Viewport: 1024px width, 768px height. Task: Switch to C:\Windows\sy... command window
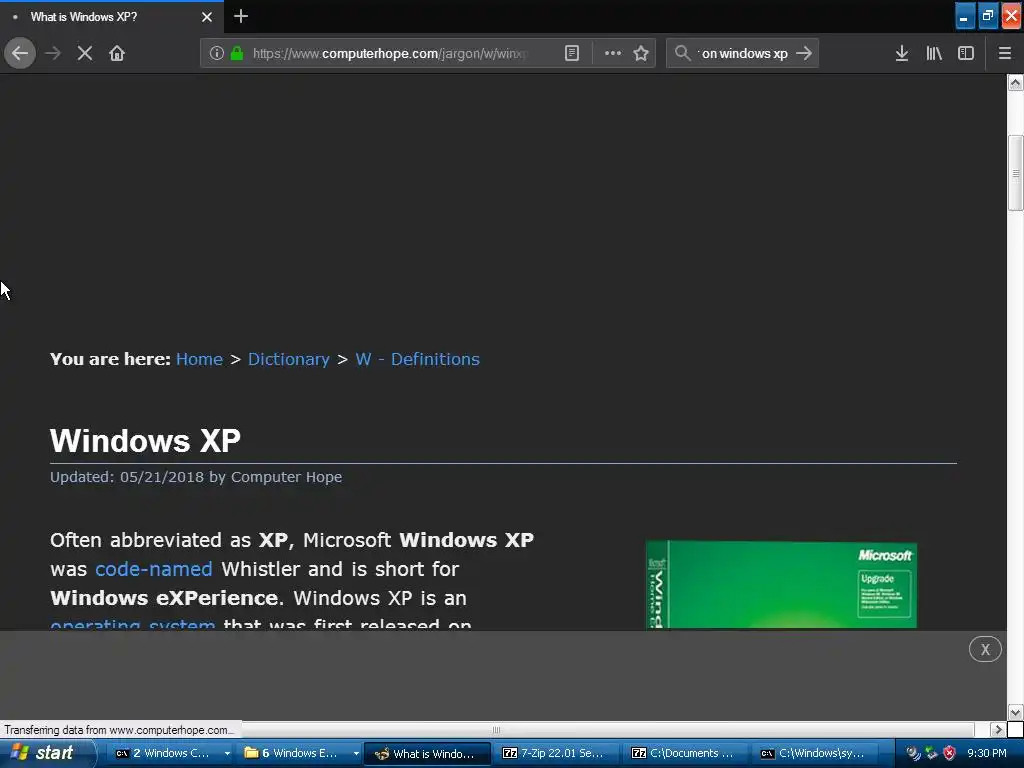click(813, 753)
